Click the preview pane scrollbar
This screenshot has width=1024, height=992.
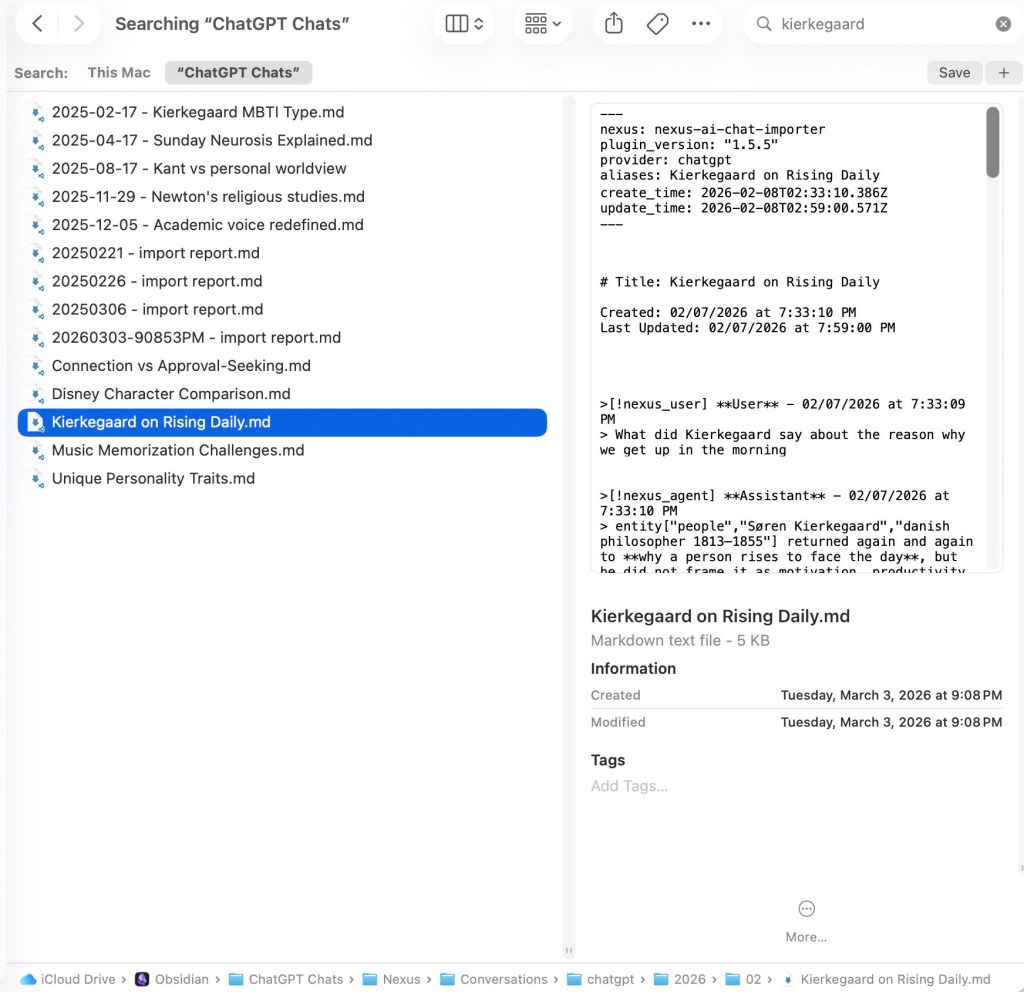click(992, 143)
